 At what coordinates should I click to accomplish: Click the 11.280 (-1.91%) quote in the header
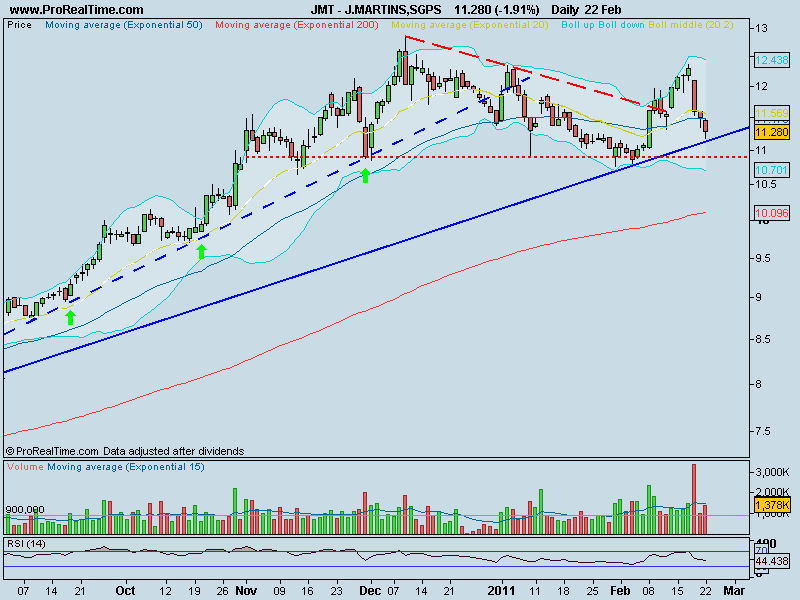pyautogui.click(x=496, y=10)
